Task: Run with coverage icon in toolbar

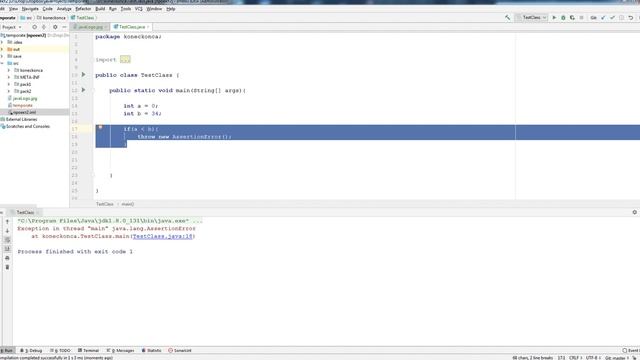Action: (x=572, y=18)
